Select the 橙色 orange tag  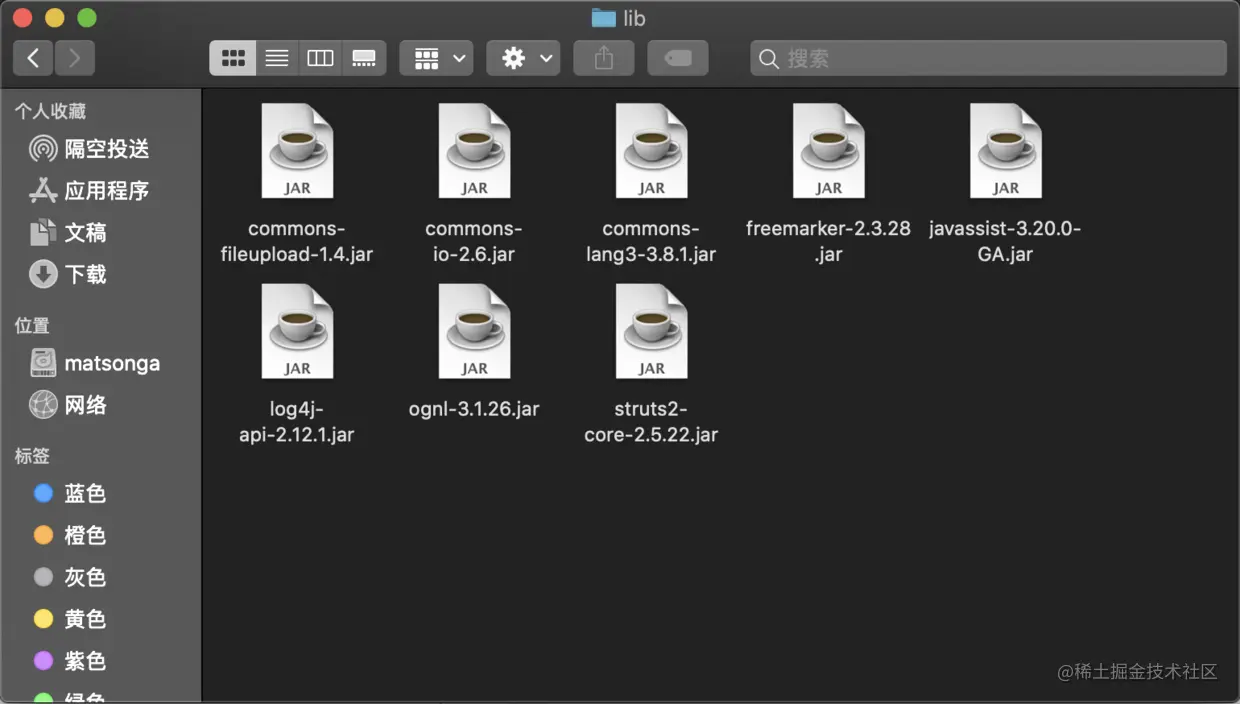(100, 535)
